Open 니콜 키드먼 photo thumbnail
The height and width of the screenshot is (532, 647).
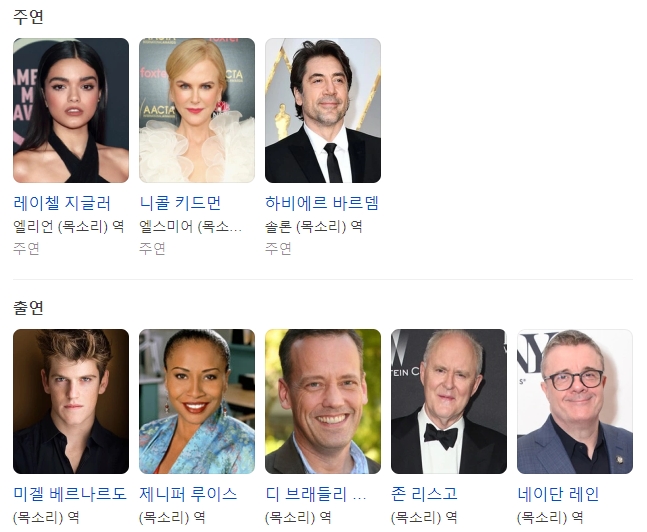(197, 110)
